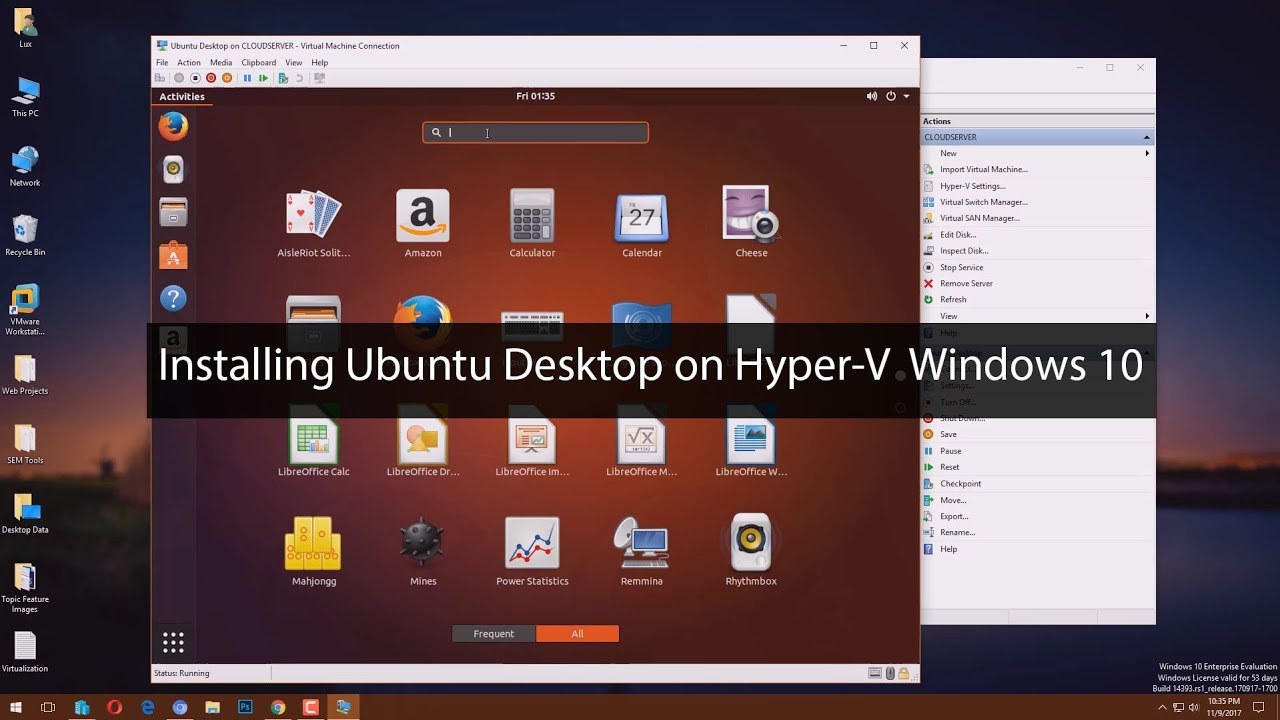Open Firefox from the Ubuntu dock
Viewport: 1280px width, 720px height.
[x=173, y=126]
